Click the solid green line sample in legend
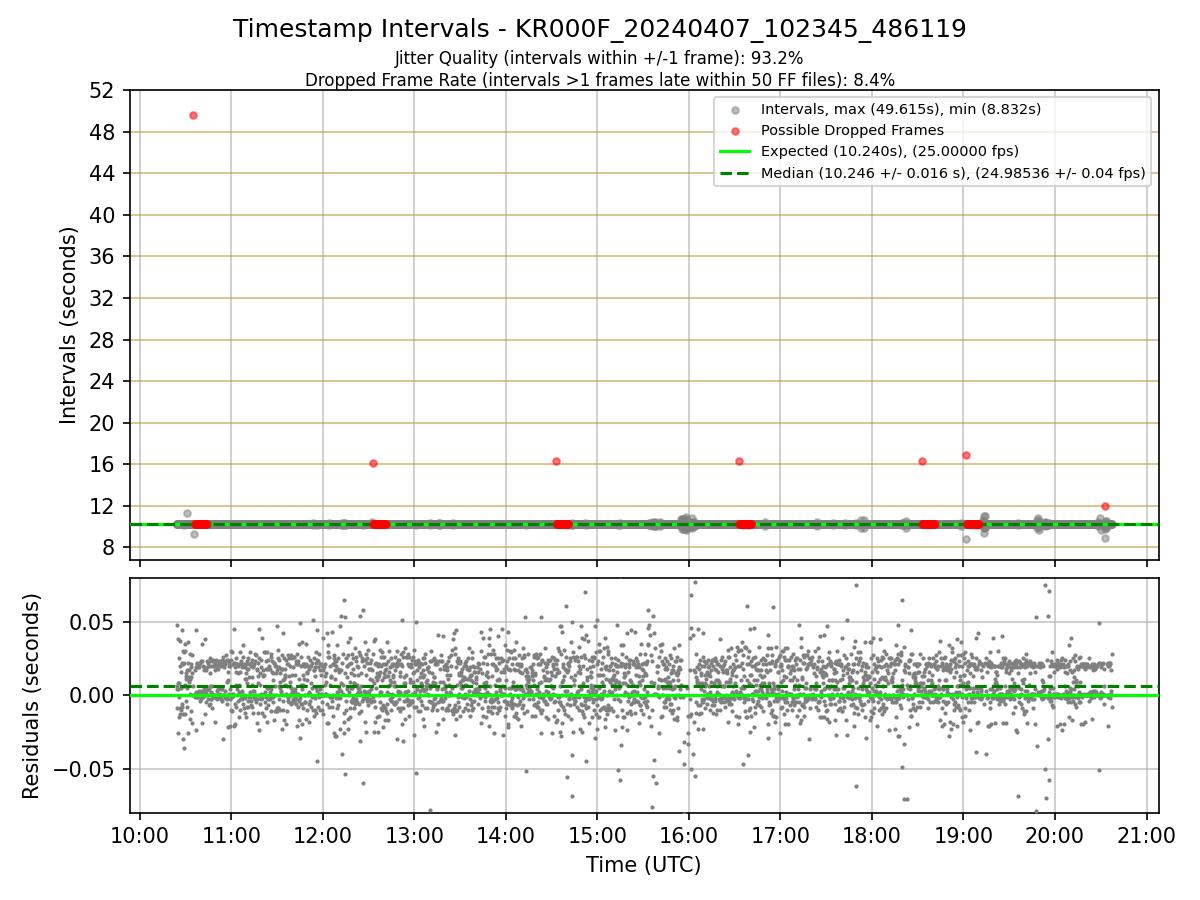 tap(736, 152)
